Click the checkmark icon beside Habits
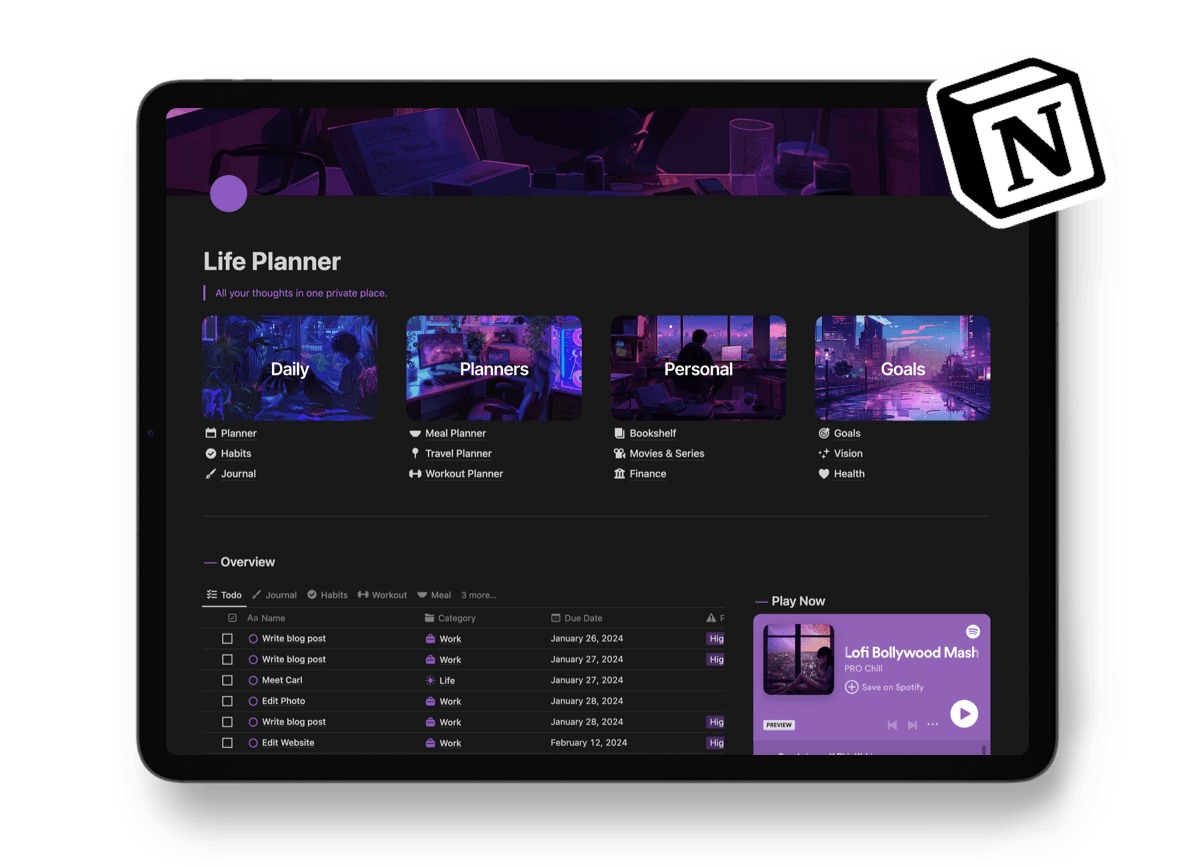1190x867 pixels. 211,453
